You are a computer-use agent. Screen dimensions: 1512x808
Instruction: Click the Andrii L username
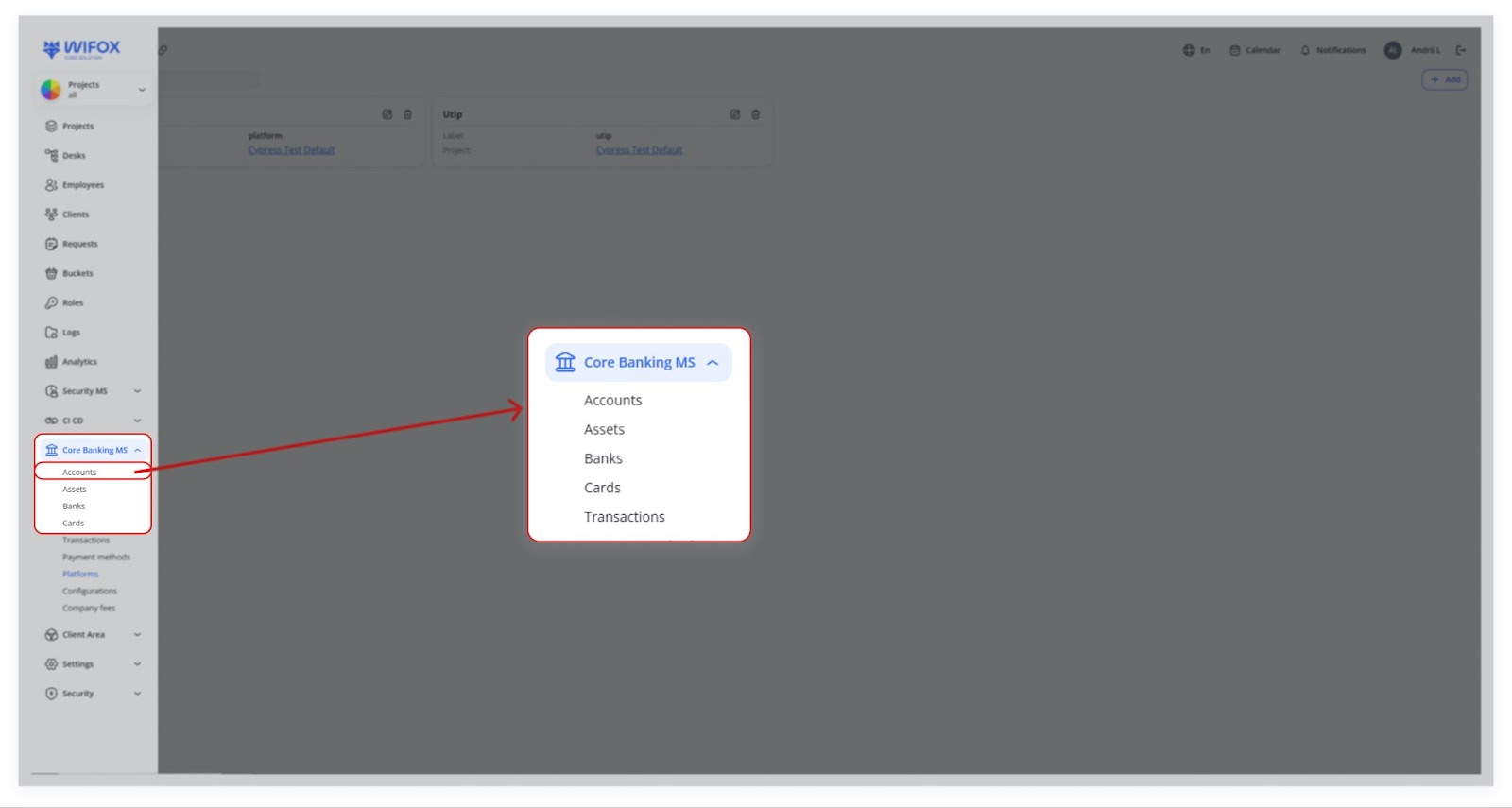pyautogui.click(x=1426, y=50)
